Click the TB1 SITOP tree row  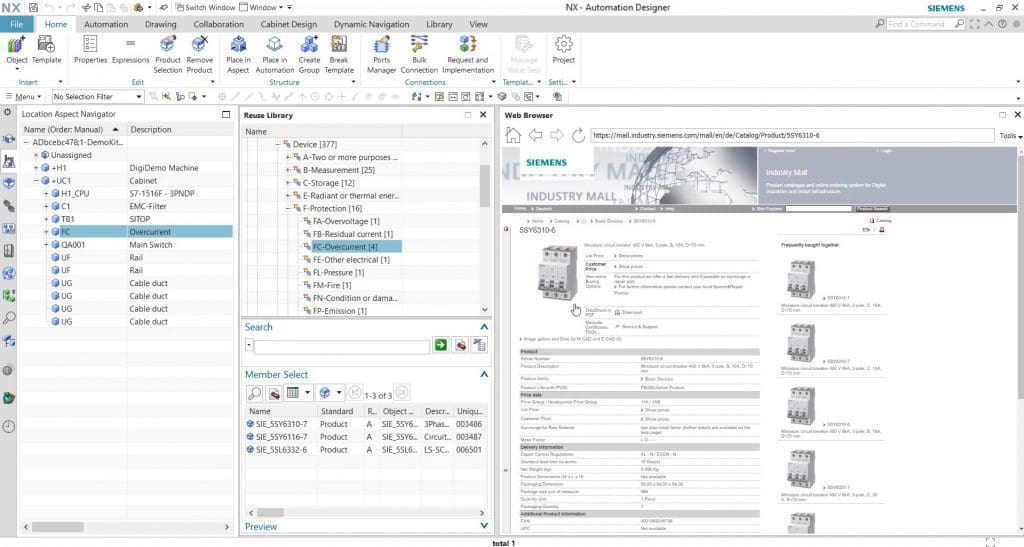tap(127, 219)
